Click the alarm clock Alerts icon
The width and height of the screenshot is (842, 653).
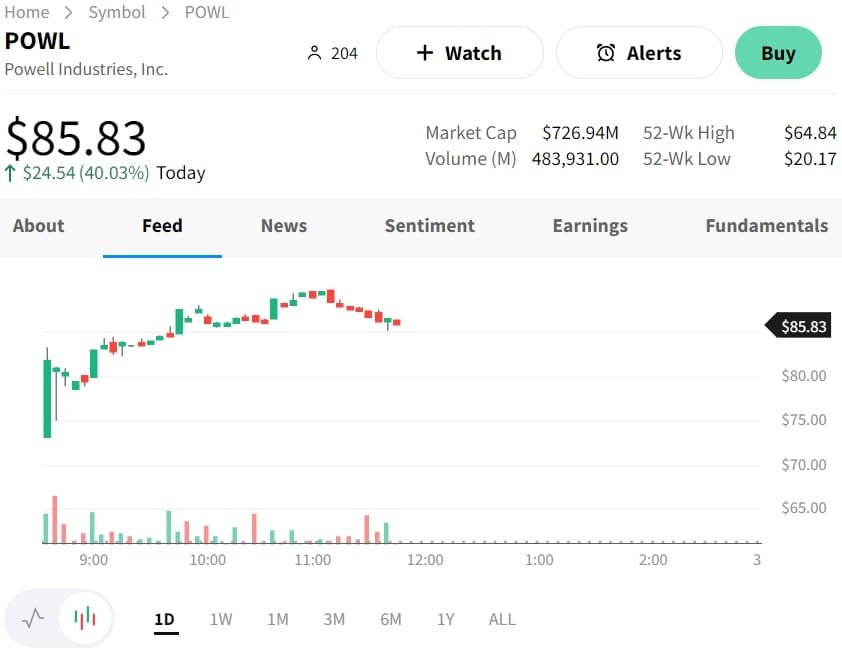click(x=605, y=53)
